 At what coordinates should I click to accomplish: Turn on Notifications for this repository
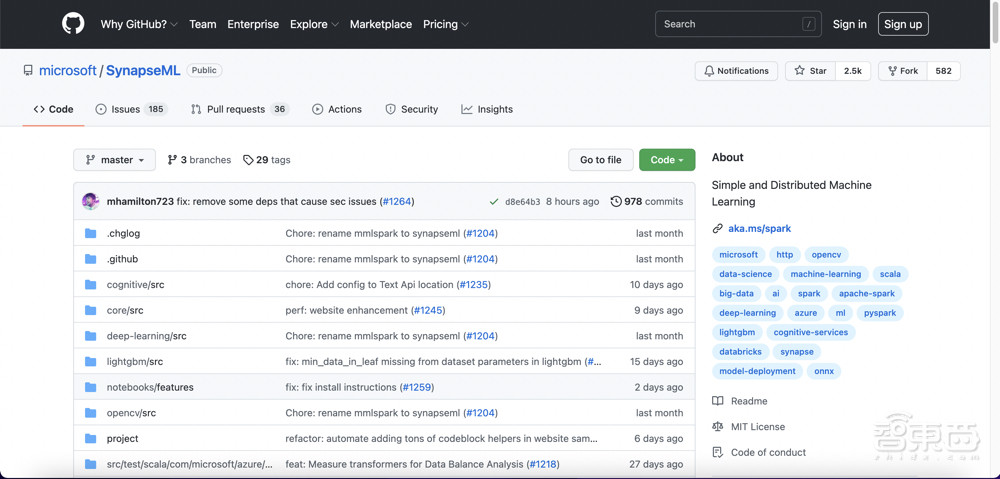tap(736, 71)
